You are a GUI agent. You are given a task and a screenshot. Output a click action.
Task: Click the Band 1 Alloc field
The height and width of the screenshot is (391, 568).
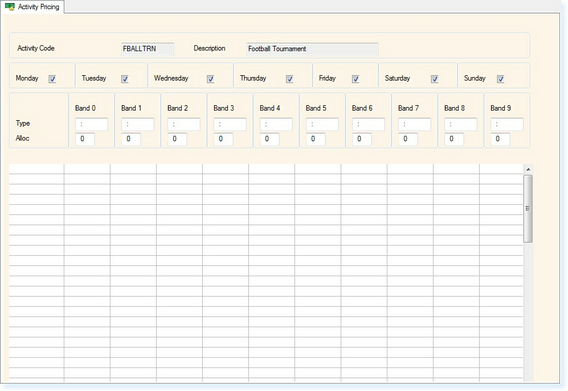(x=131, y=139)
